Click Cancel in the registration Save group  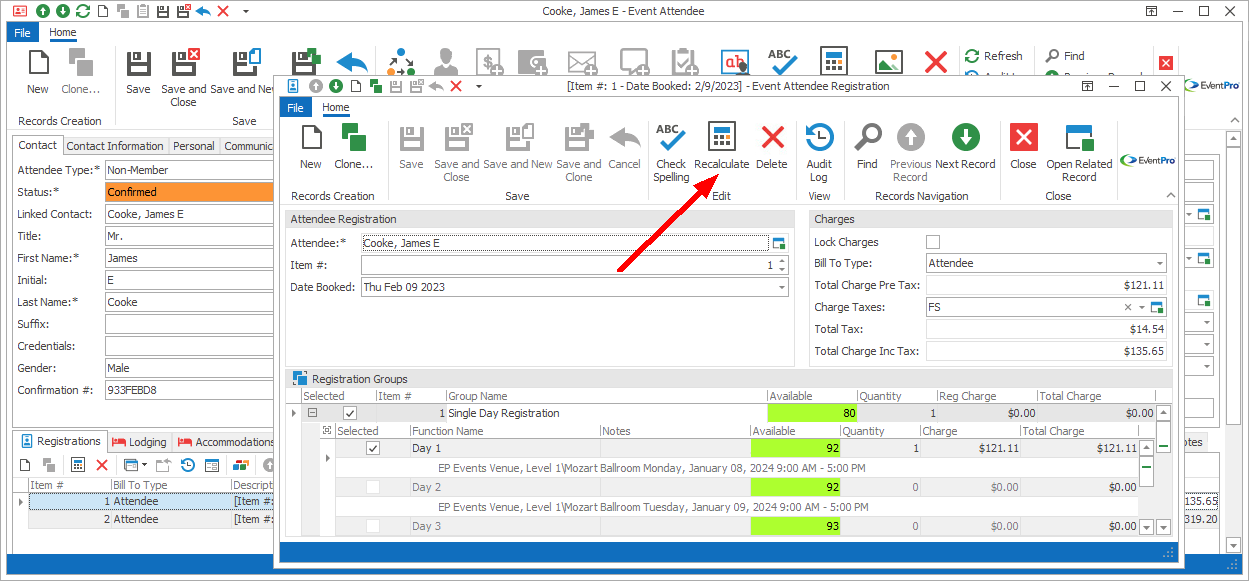click(624, 147)
